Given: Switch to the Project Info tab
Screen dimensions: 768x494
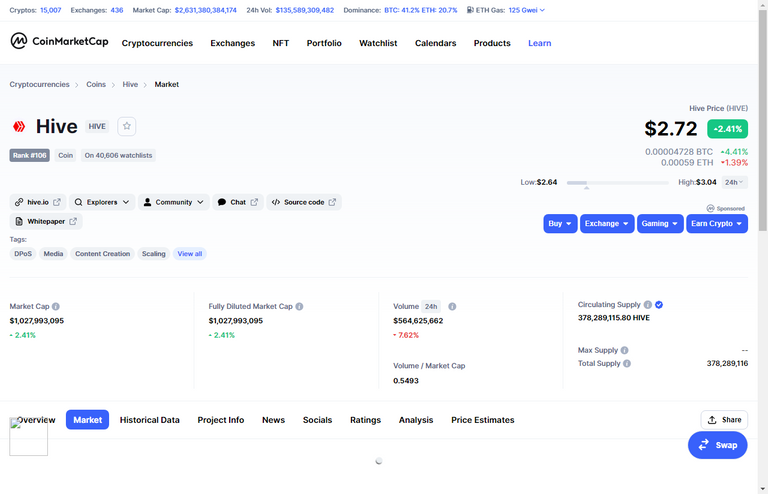Looking at the screenshot, I should click(220, 420).
